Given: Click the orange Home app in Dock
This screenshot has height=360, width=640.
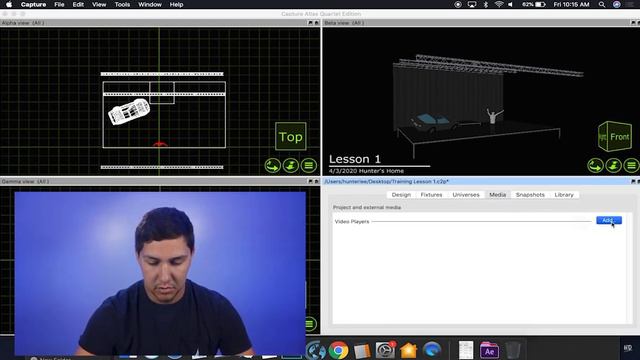Looking at the screenshot, I should [x=408, y=350].
